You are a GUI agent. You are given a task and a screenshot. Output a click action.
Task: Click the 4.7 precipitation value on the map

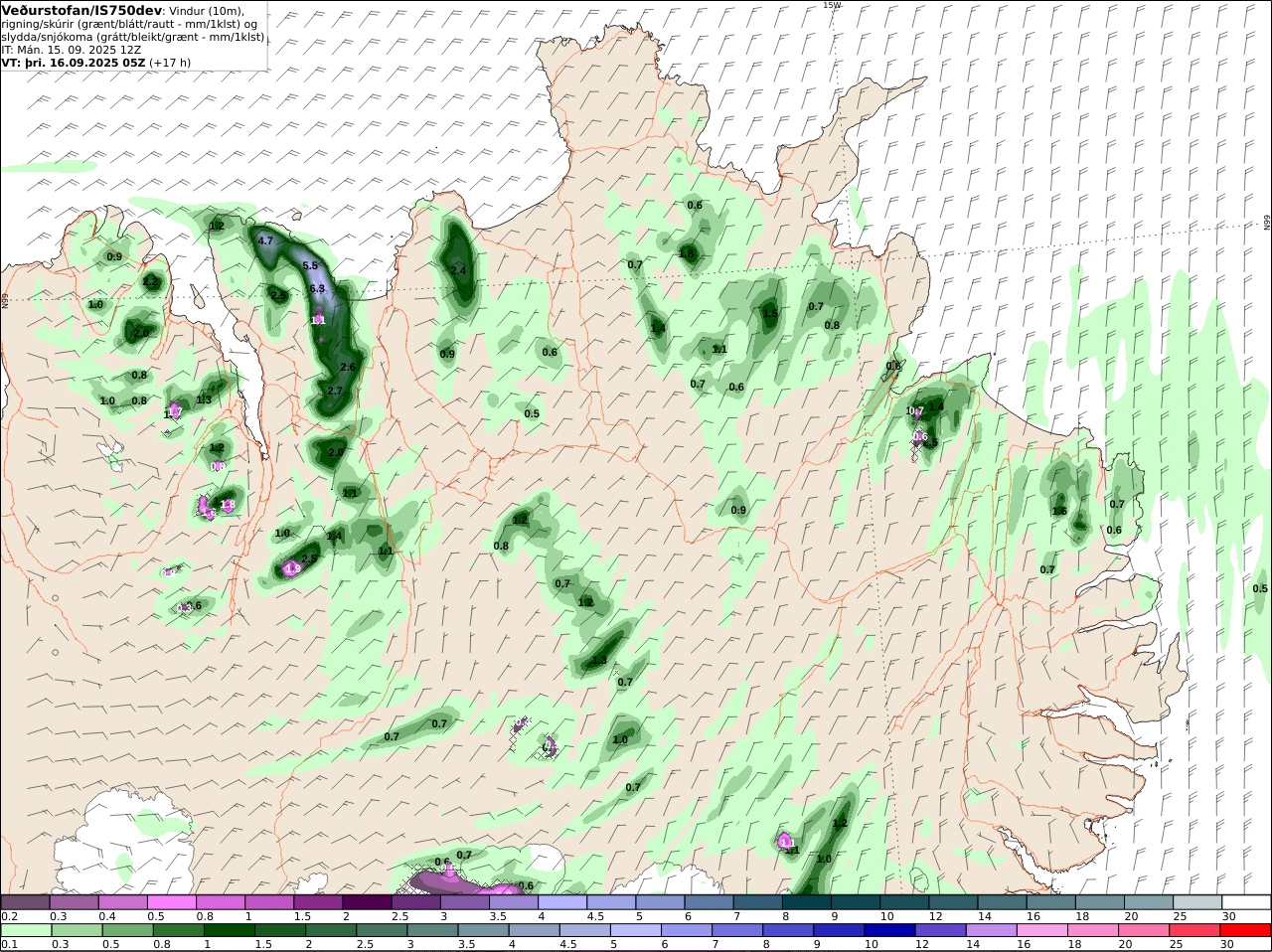tap(265, 241)
